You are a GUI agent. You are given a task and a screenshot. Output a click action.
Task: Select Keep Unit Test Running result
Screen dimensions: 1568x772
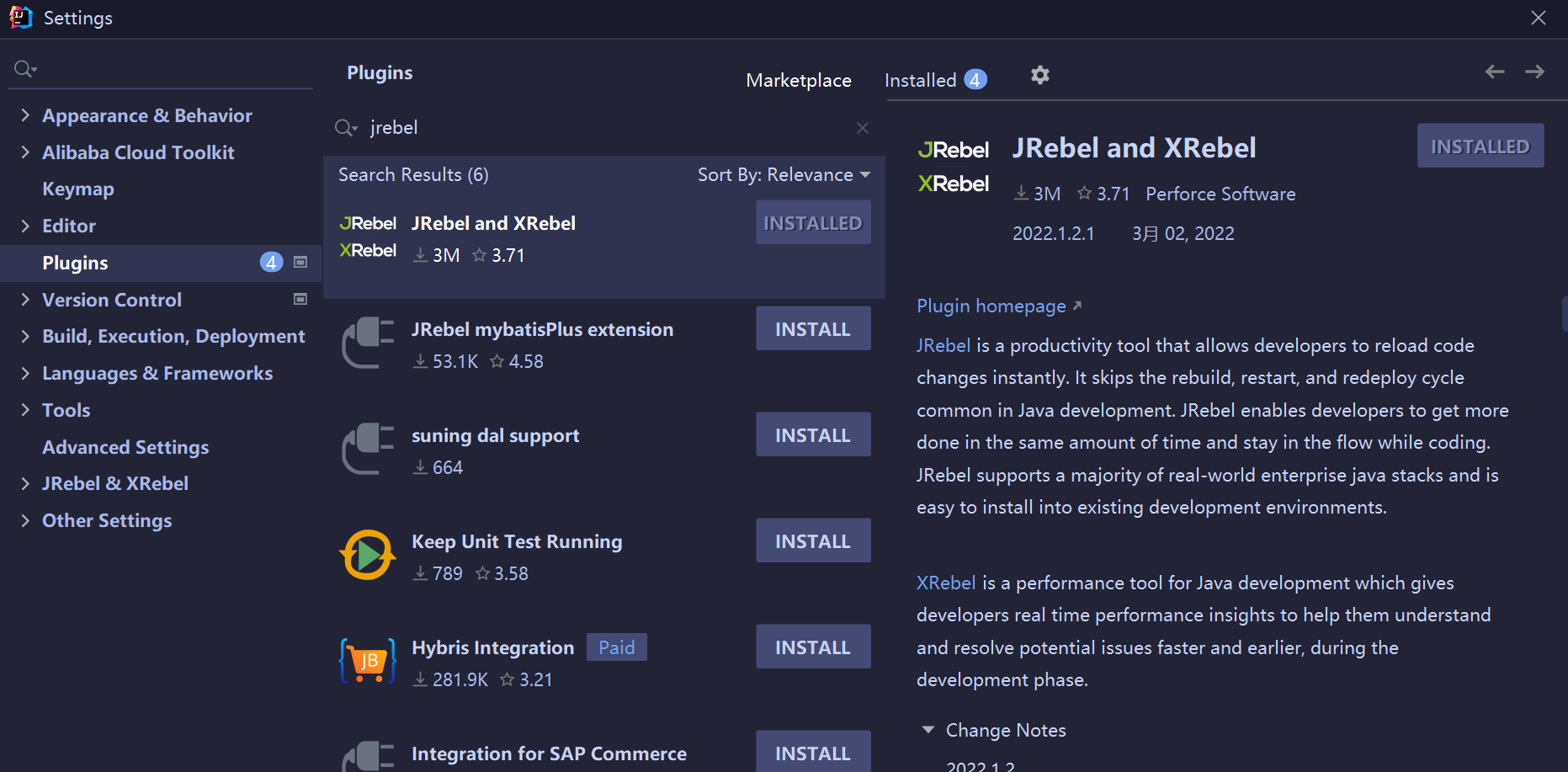pyautogui.click(x=517, y=541)
